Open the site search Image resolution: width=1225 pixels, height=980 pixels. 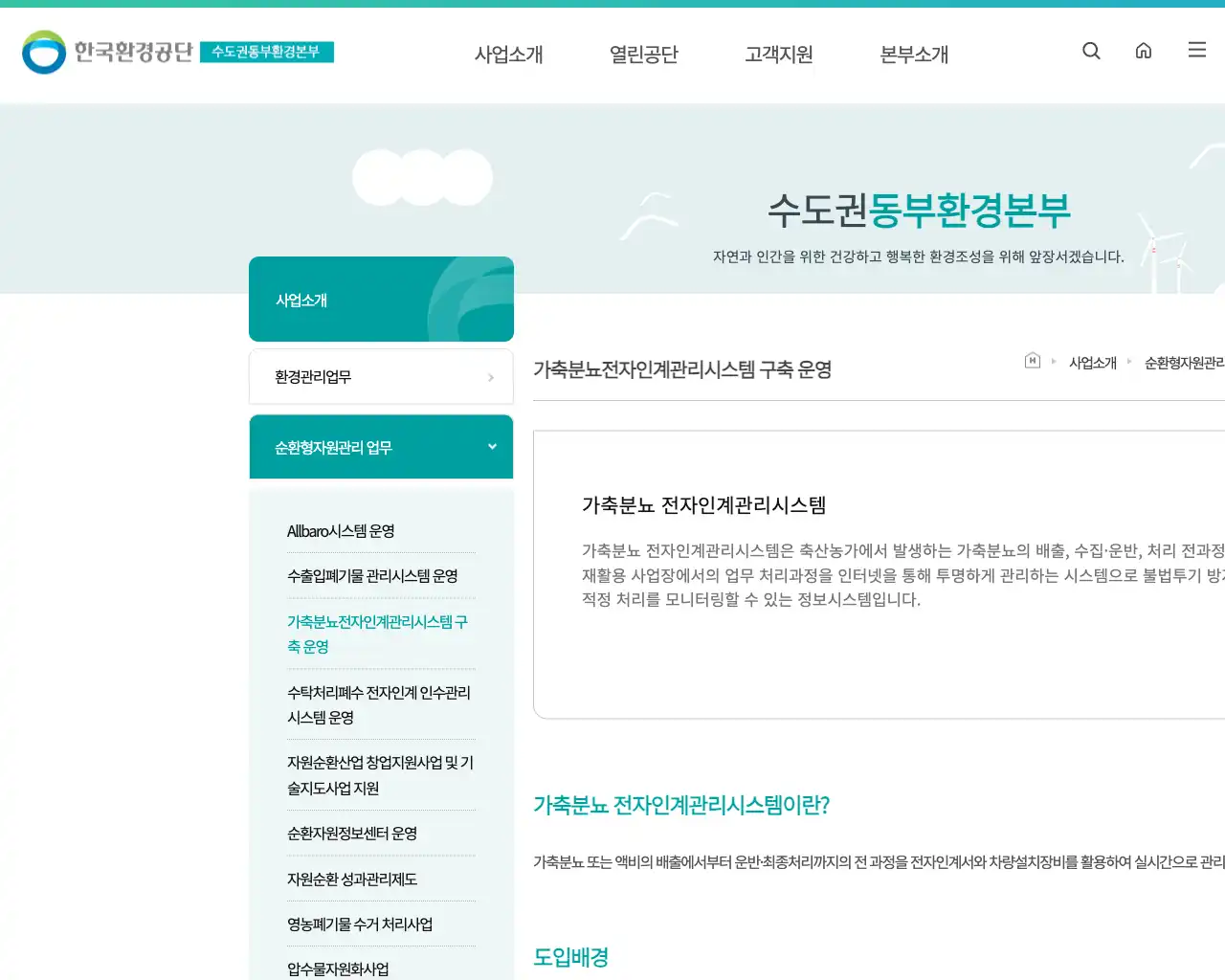tap(1091, 51)
